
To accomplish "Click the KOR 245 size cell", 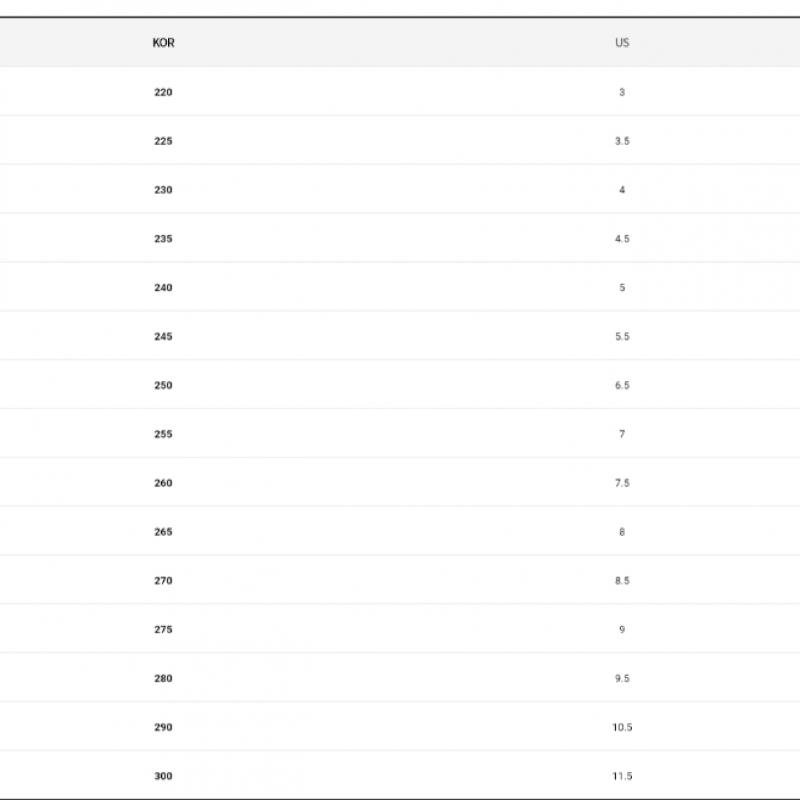I will click(x=163, y=337).
